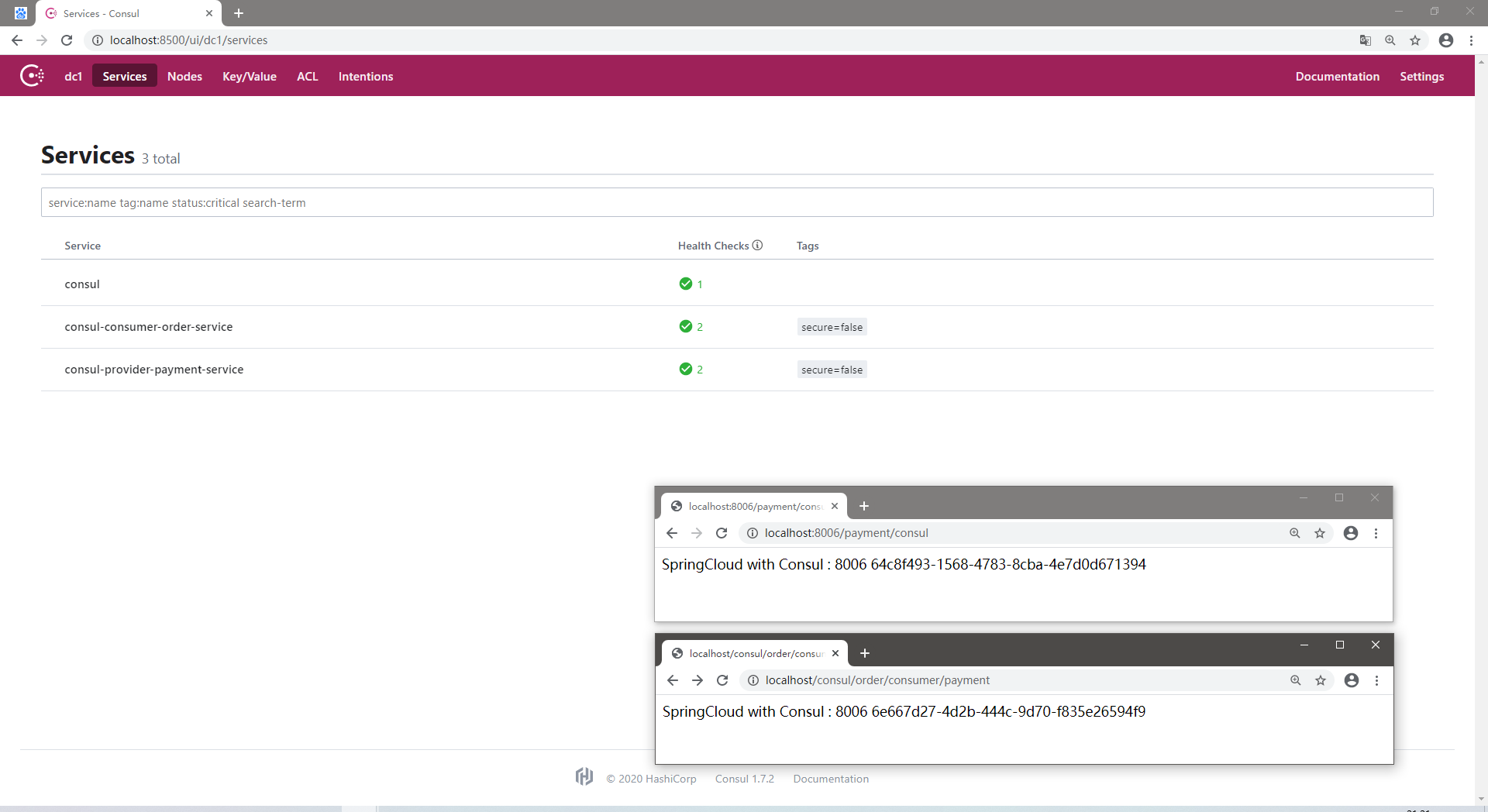Open profile avatar in the localhost:8006 window
The width and height of the screenshot is (1488, 812).
[x=1351, y=533]
